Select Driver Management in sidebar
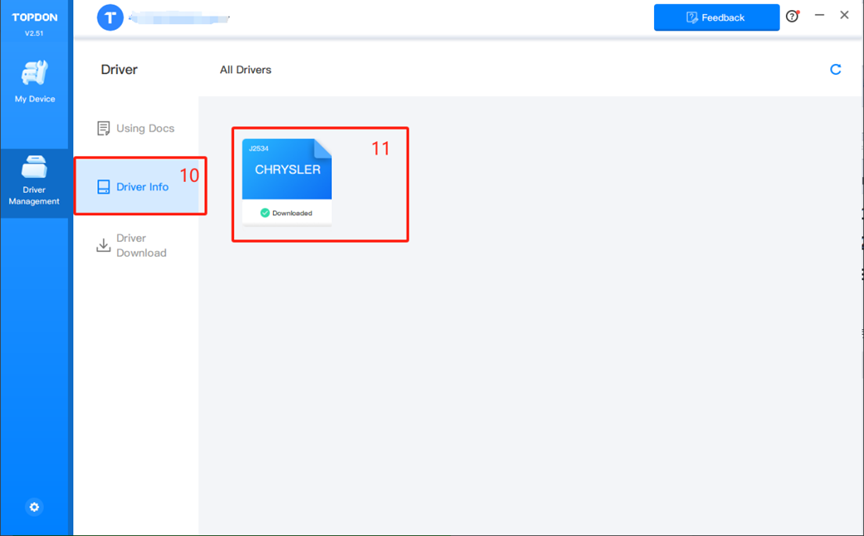This screenshot has width=864, height=536. (34, 182)
